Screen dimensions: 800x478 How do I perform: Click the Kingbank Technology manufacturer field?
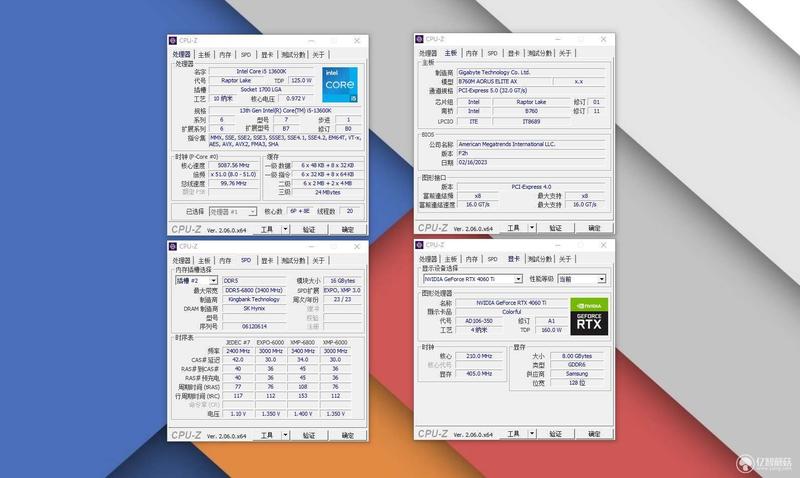point(254,299)
